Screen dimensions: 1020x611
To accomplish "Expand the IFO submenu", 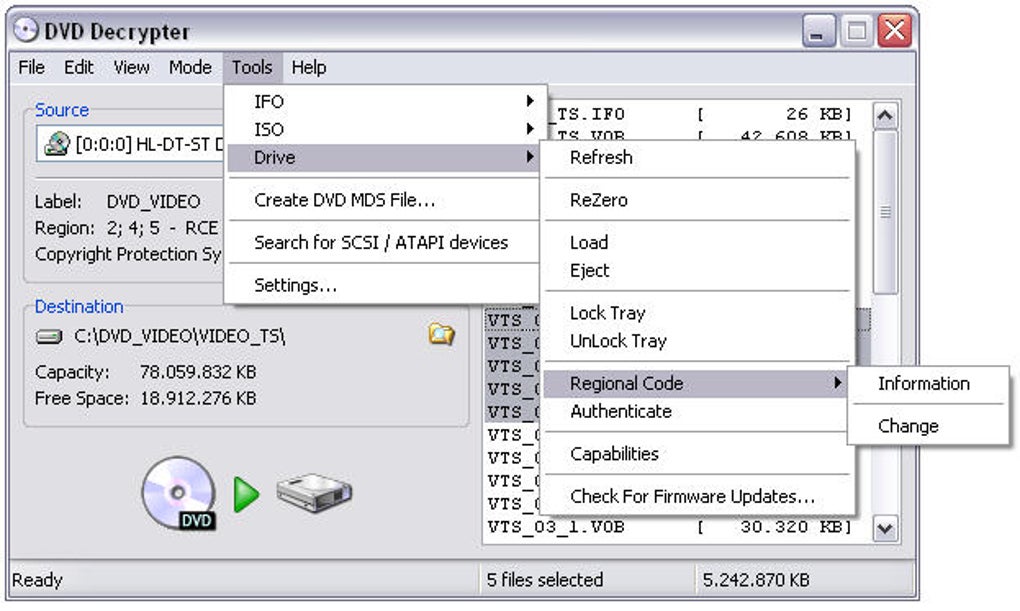I will pos(384,102).
